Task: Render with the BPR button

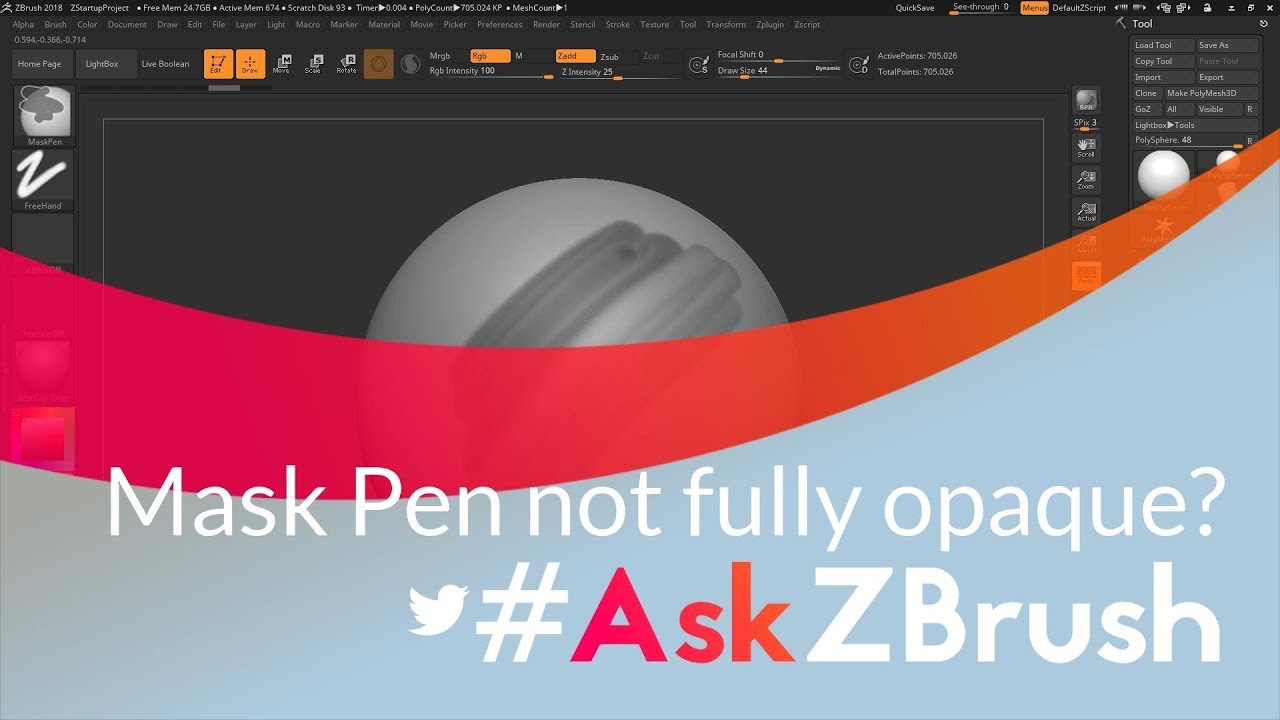Action: [x=1086, y=101]
